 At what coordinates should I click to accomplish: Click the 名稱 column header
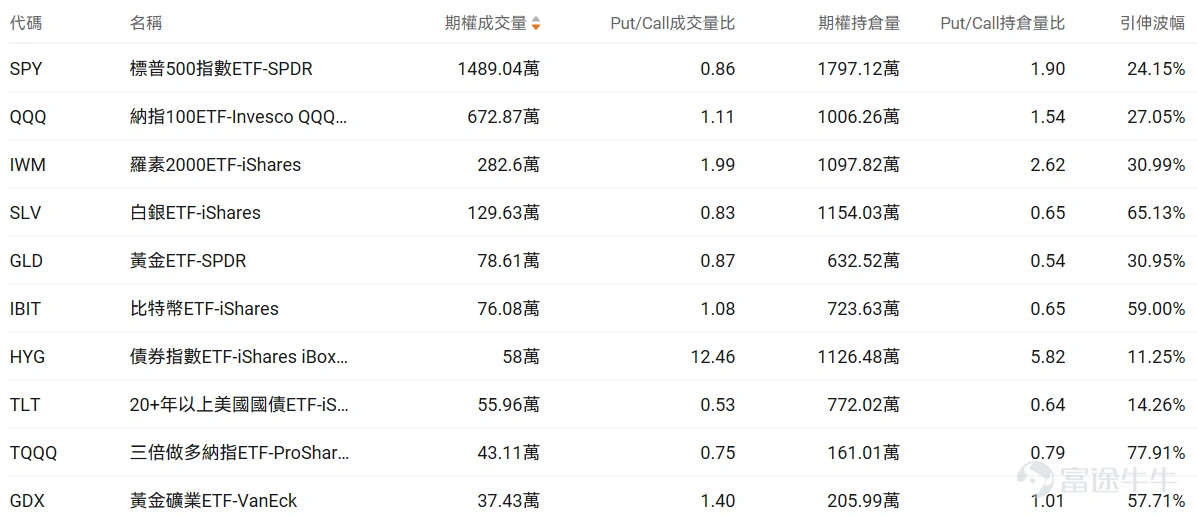(x=146, y=24)
